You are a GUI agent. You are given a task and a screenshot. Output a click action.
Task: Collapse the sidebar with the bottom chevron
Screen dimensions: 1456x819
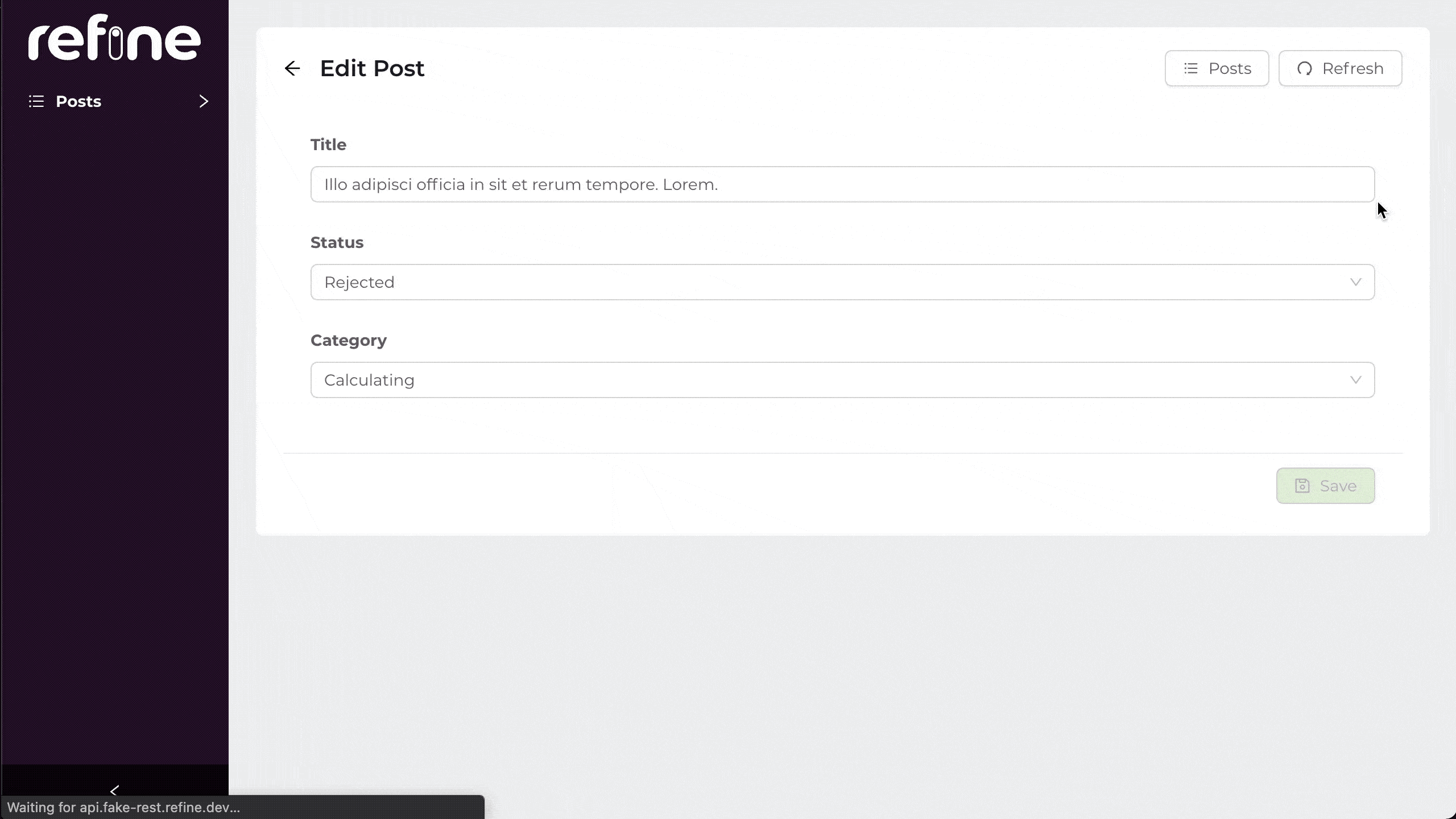pyautogui.click(x=114, y=791)
